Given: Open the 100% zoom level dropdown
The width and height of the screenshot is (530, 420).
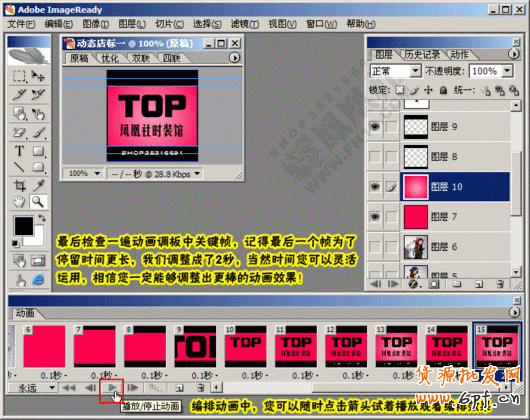Looking at the screenshot, I should point(83,174).
